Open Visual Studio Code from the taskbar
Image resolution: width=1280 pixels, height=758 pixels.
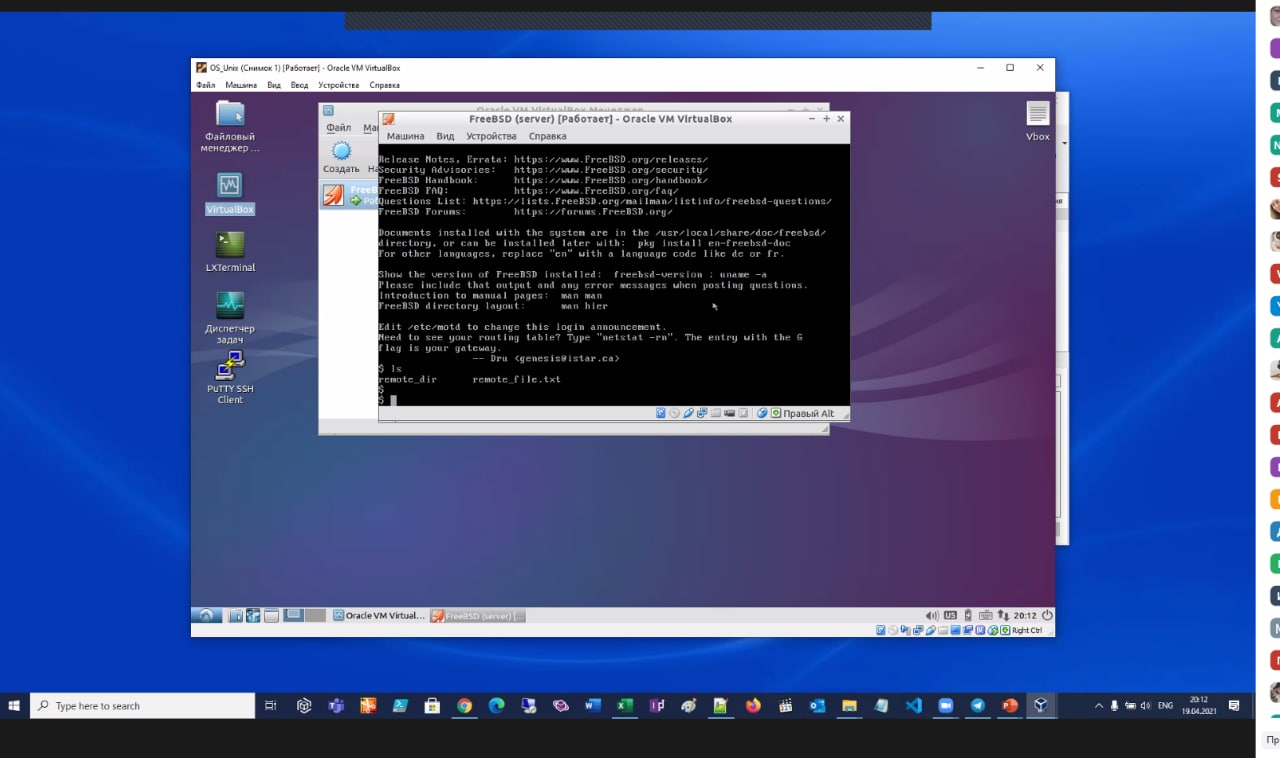pyautogui.click(x=913, y=705)
